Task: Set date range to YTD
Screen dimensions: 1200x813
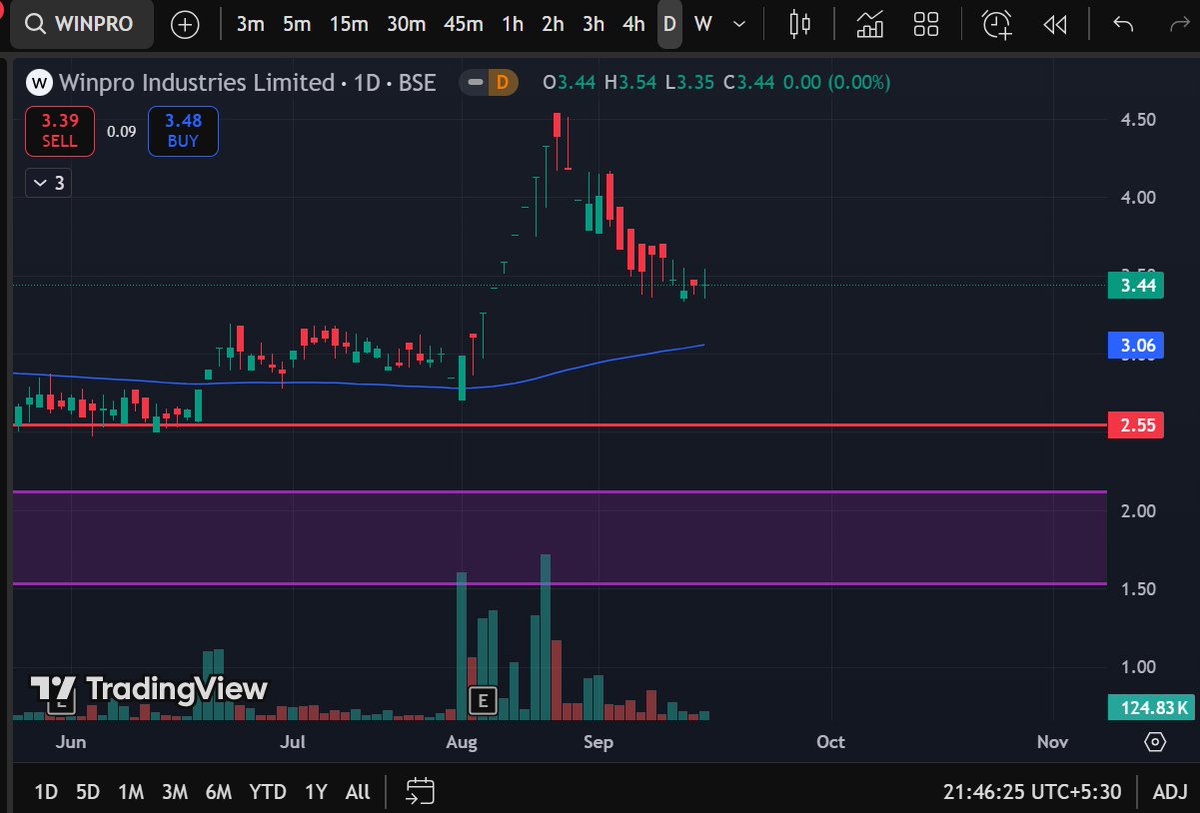Action: (x=267, y=792)
